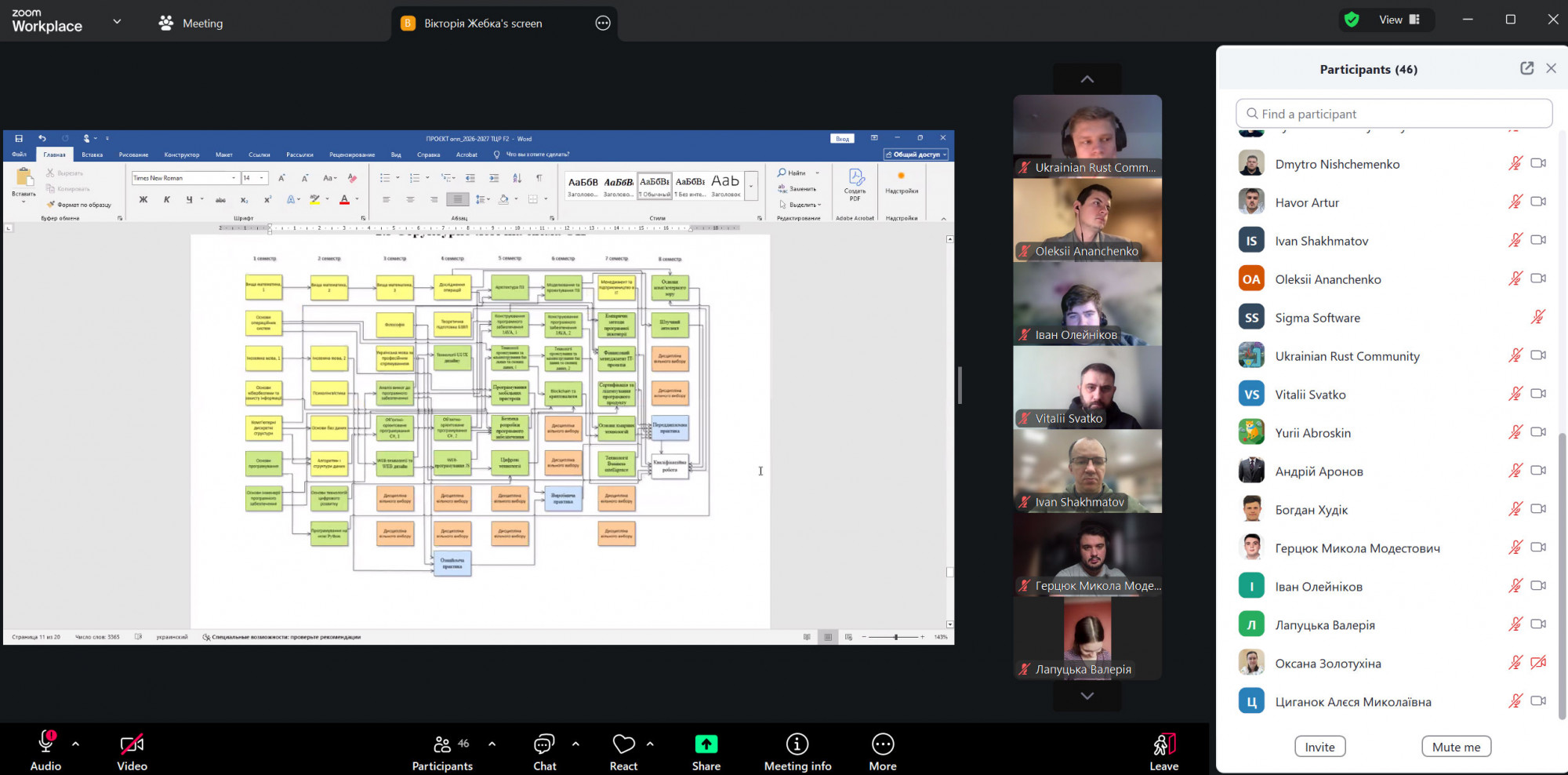Open Meeting info
Screen dimensions: 1568x775
[x=797, y=744]
